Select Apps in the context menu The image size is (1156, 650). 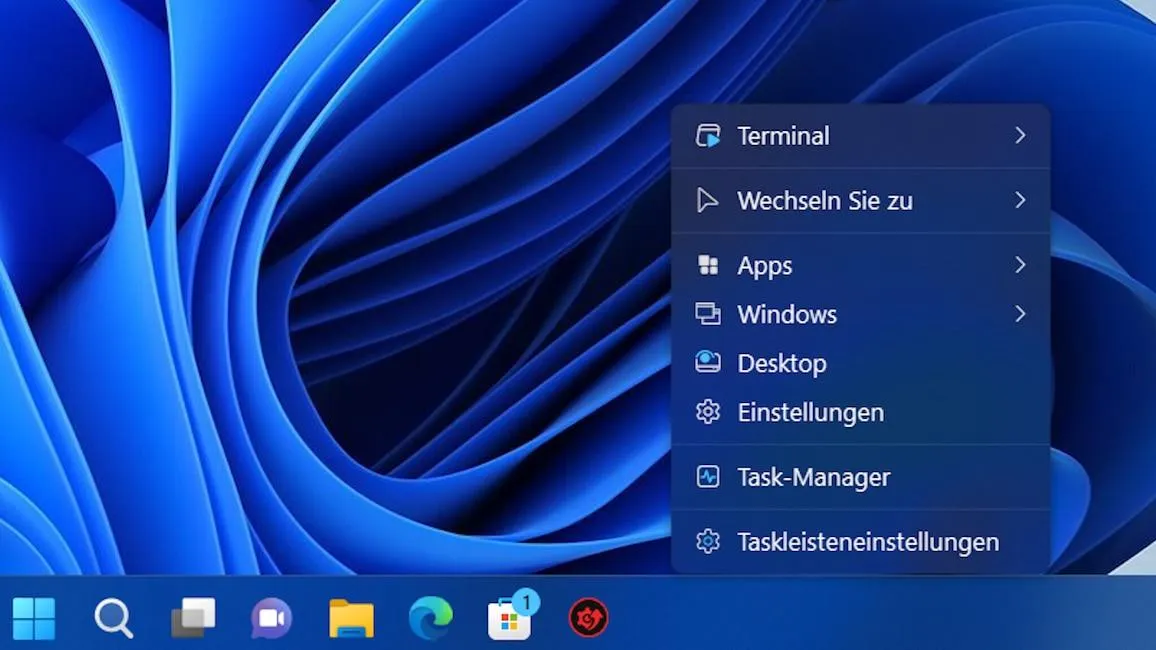[x=860, y=265]
